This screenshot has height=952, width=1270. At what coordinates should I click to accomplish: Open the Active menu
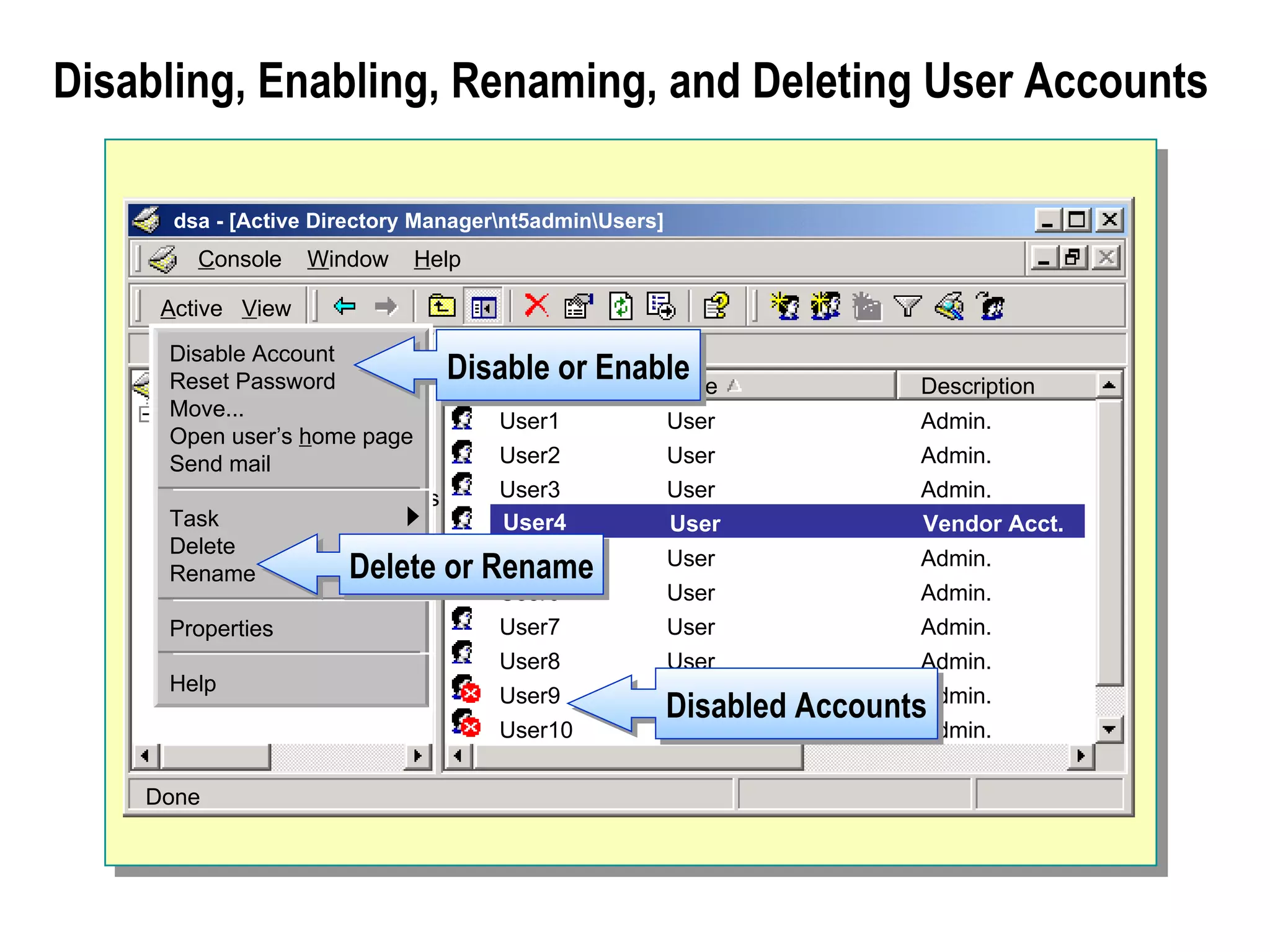(191, 308)
